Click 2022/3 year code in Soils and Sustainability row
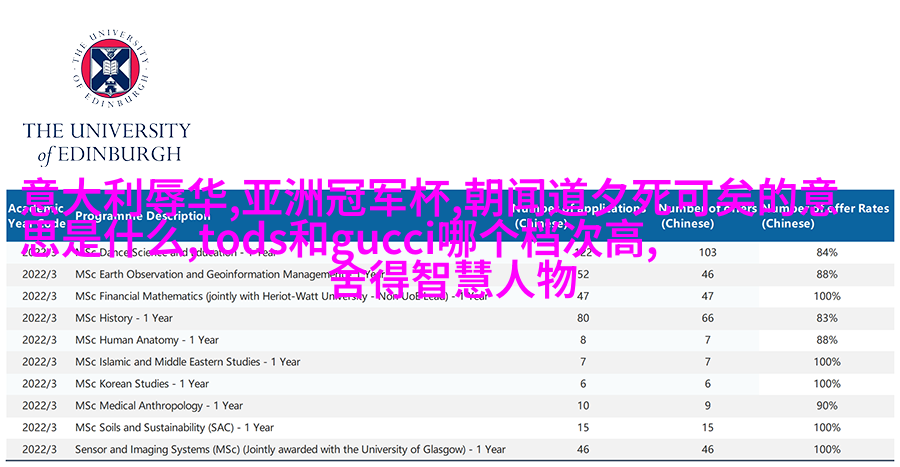The width and height of the screenshot is (900, 467). tap(40, 427)
